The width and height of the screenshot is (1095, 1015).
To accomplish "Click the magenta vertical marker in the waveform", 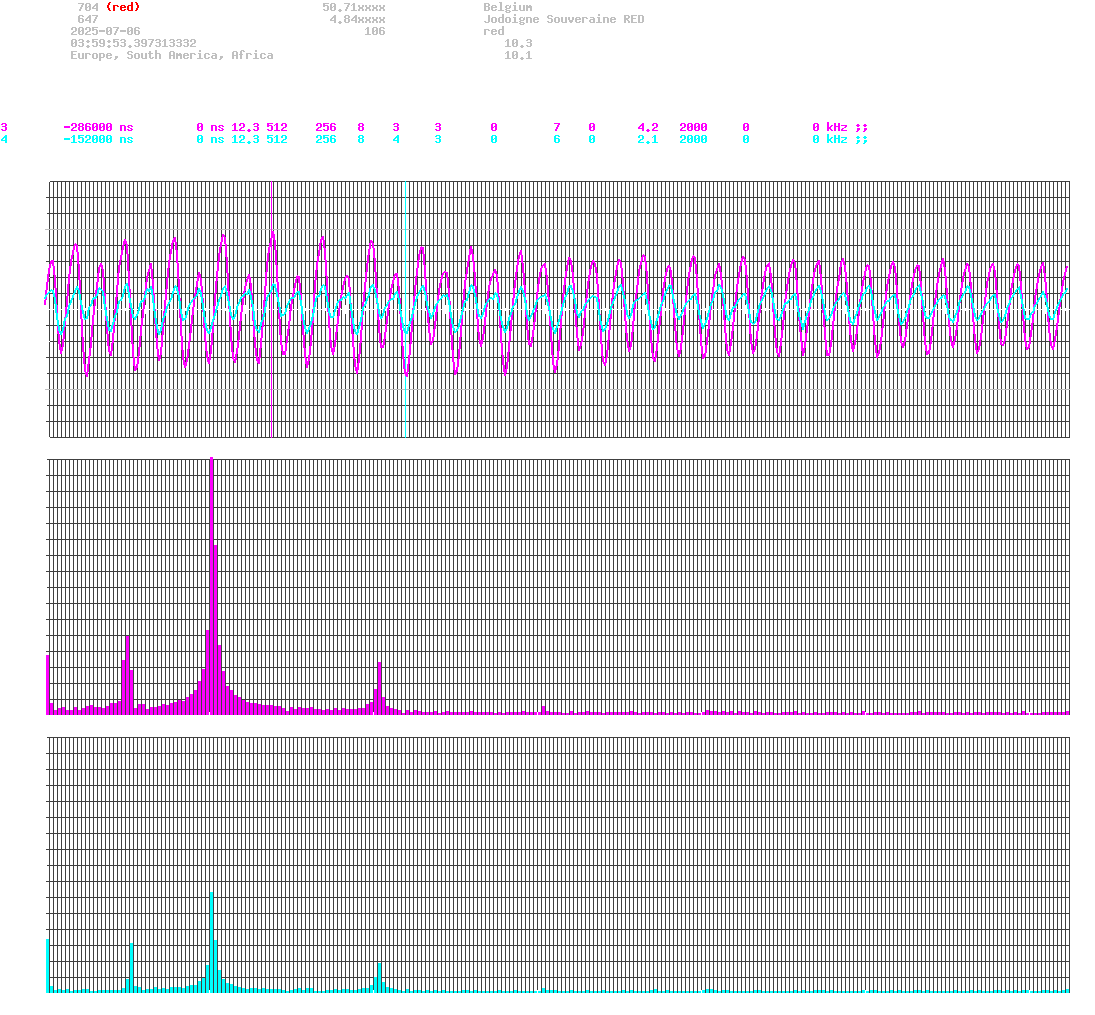I will click(272, 309).
